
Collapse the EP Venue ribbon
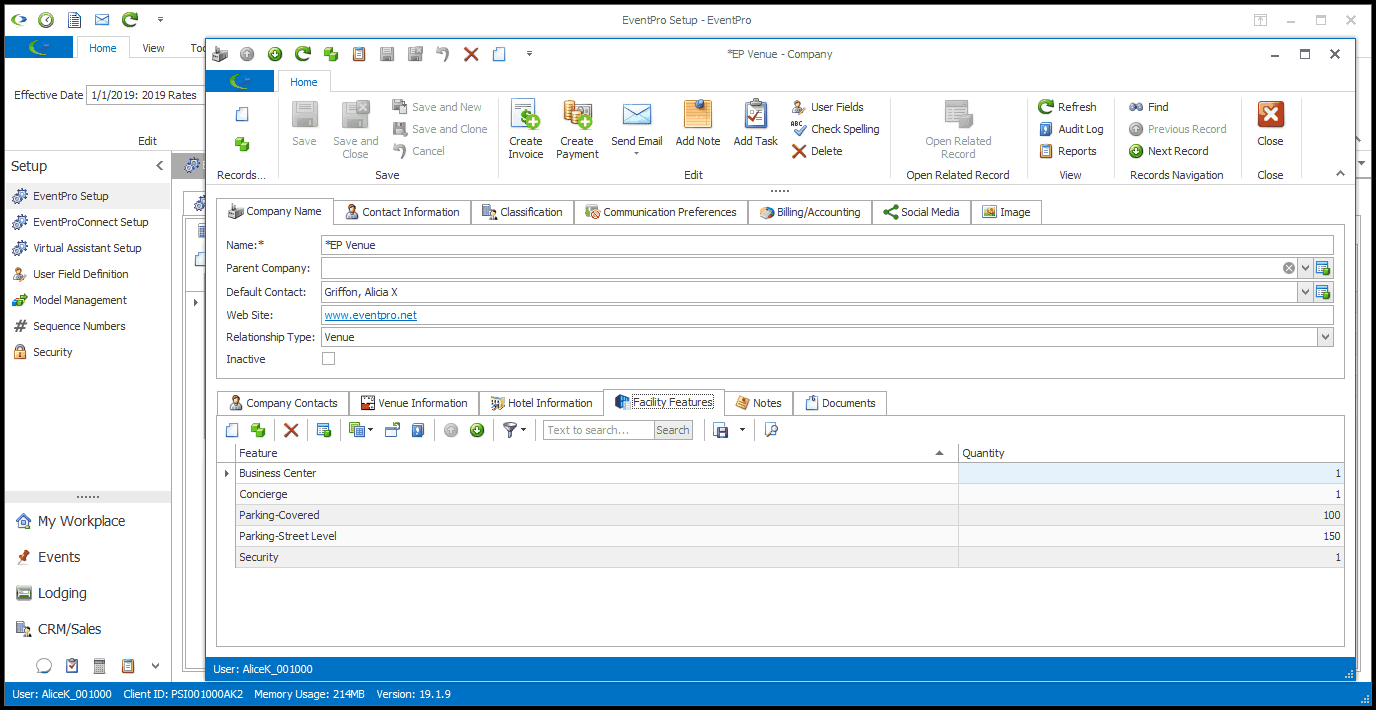[x=1340, y=174]
